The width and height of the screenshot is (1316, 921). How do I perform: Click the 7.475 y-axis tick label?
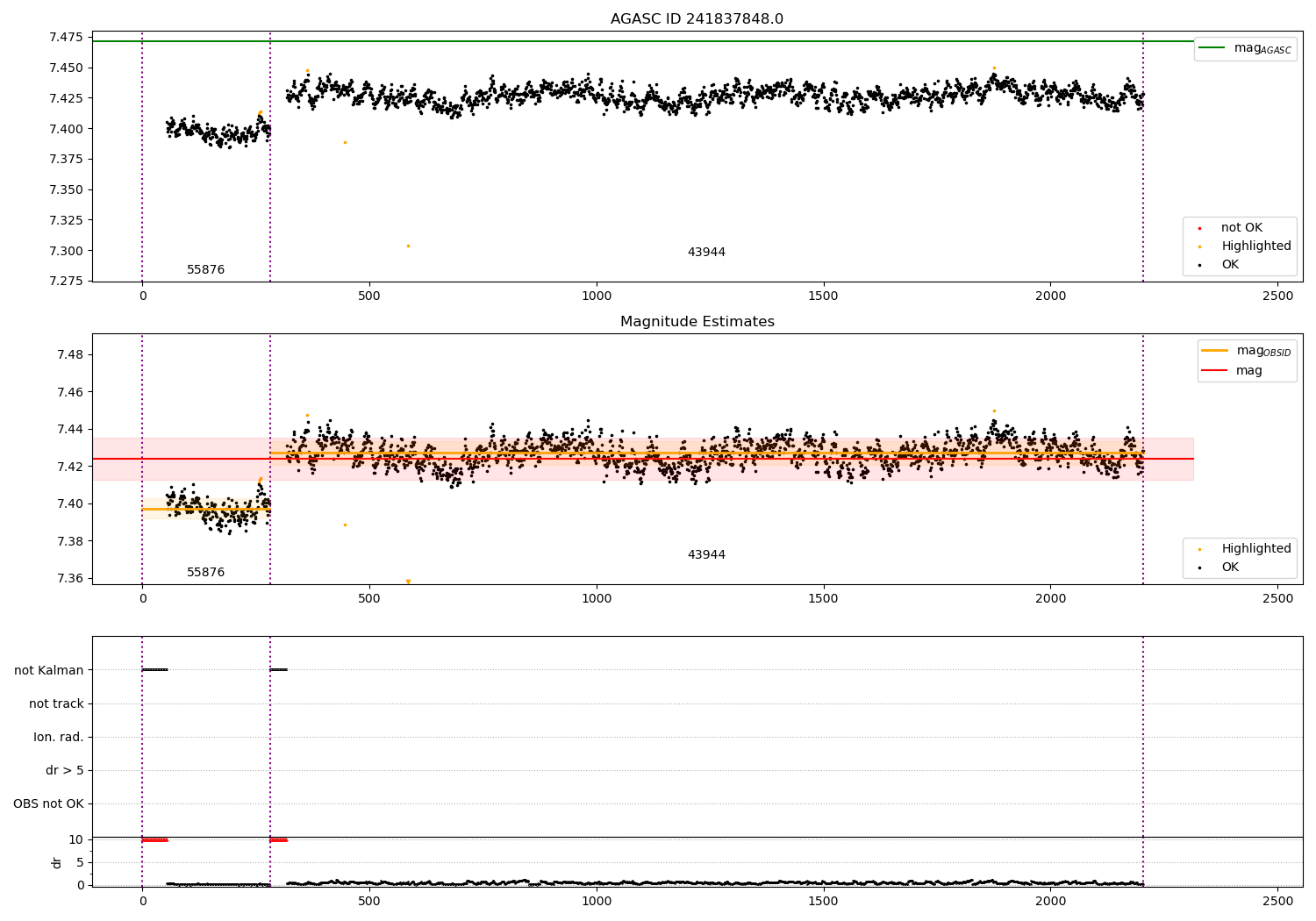pyautogui.click(x=67, y=37)
